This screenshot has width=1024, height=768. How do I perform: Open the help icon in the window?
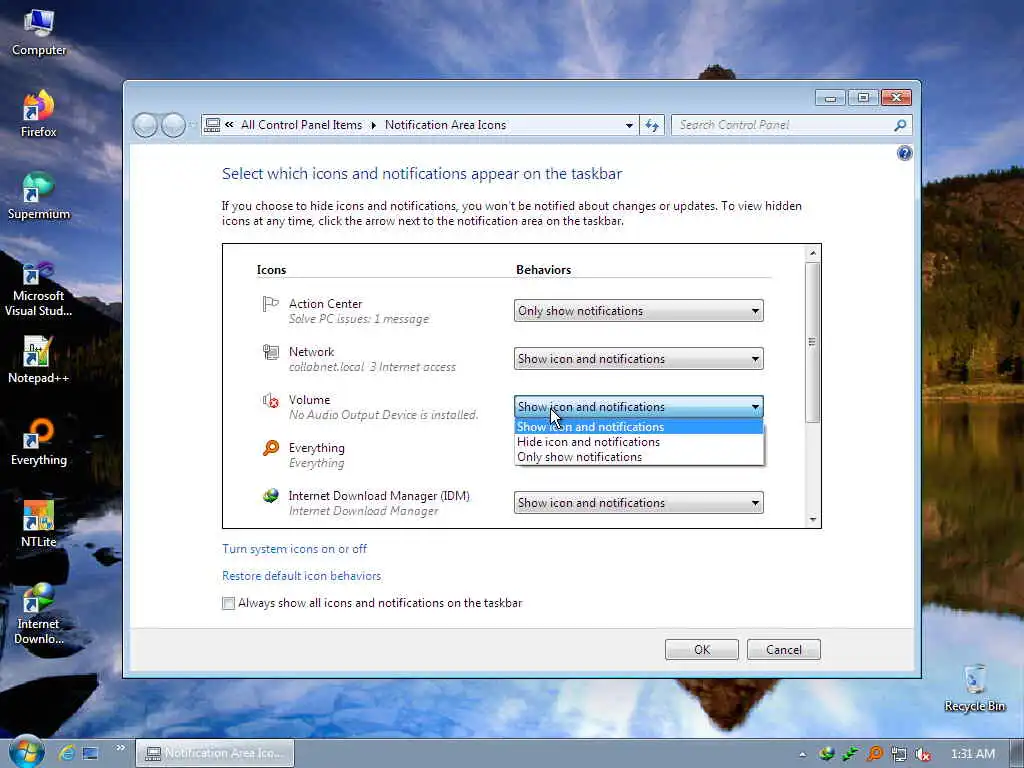point(904,153)
